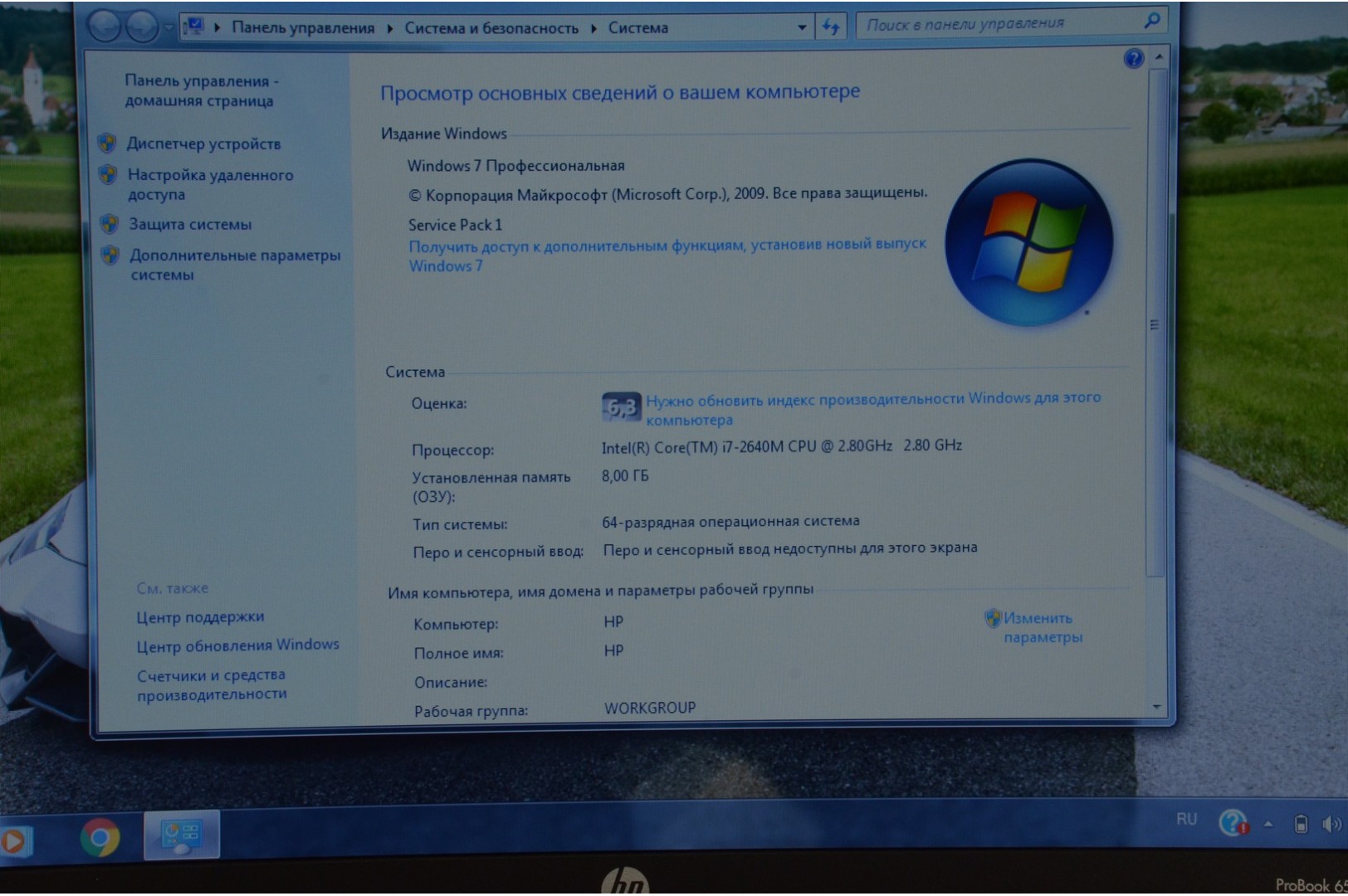The image size is (1348, 896).
Task: Click the volume speaker tray icon
Action: [1331, 824]
